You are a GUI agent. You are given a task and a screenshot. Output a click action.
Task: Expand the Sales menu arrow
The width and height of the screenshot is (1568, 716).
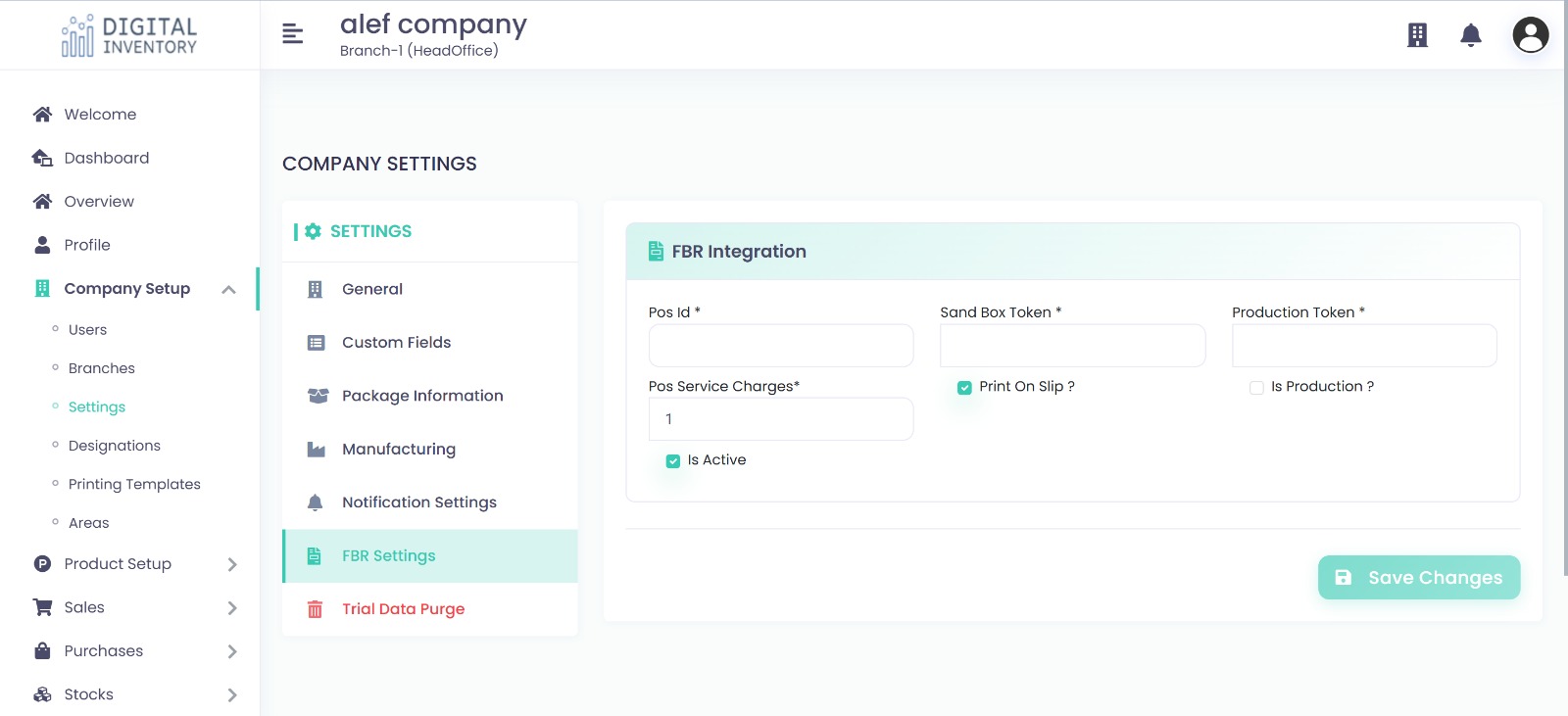(x=232, y=608)
